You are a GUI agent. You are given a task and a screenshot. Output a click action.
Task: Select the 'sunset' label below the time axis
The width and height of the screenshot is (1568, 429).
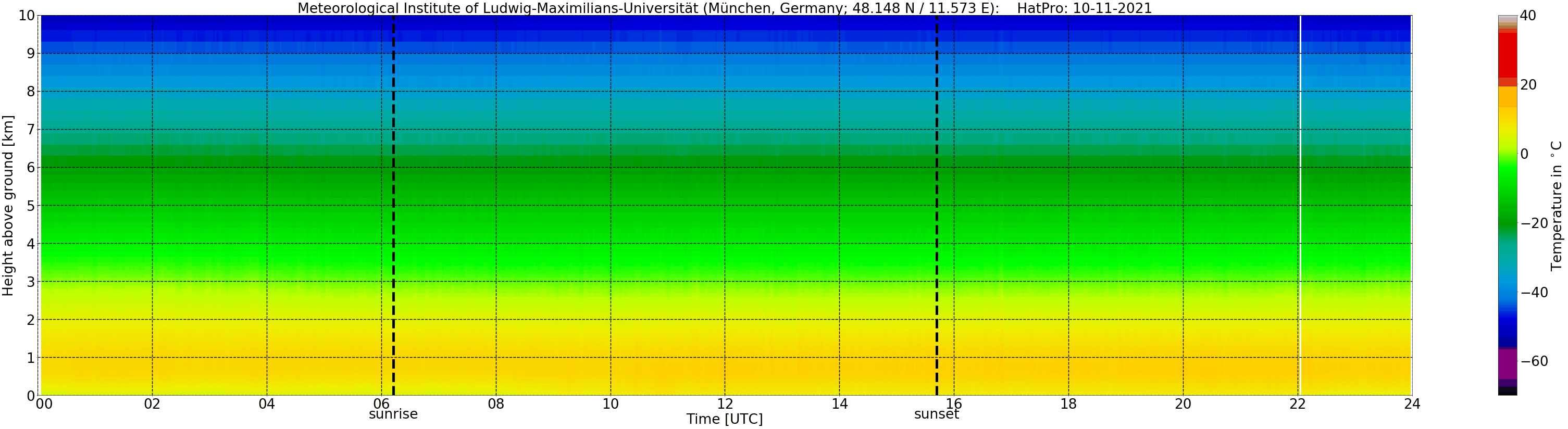coord(936,414)
